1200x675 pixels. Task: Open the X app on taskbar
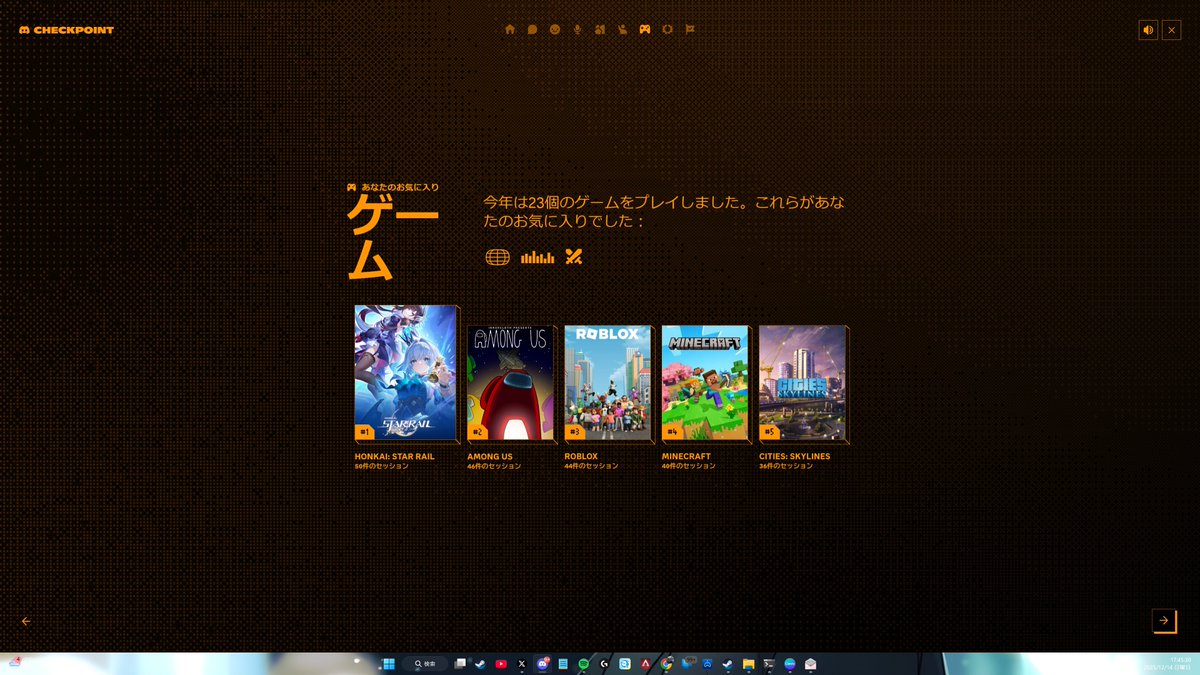[x=522, y=664]
